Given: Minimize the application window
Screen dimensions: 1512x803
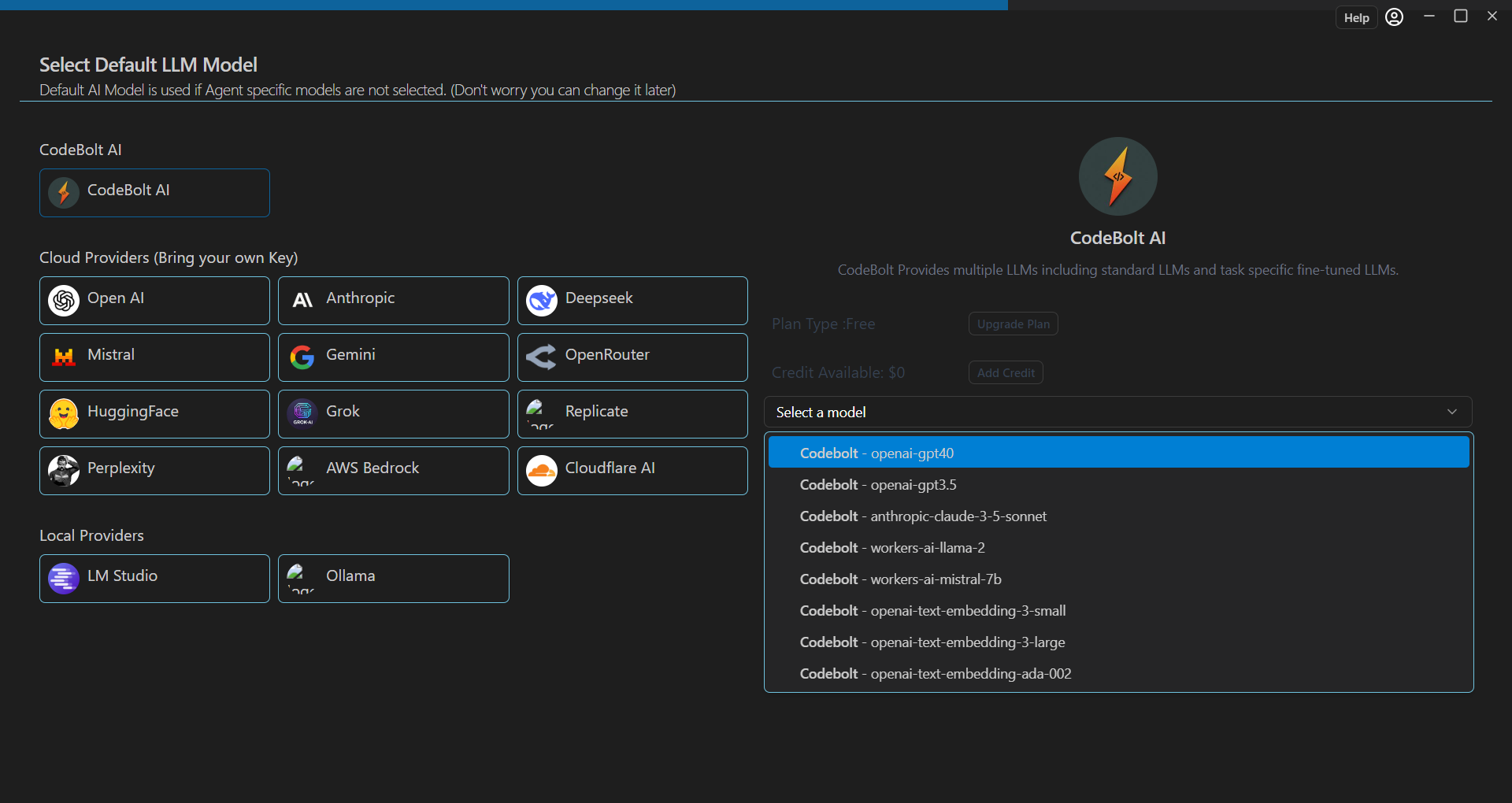Looking at the screenshot, I should tap(1429, 16).
